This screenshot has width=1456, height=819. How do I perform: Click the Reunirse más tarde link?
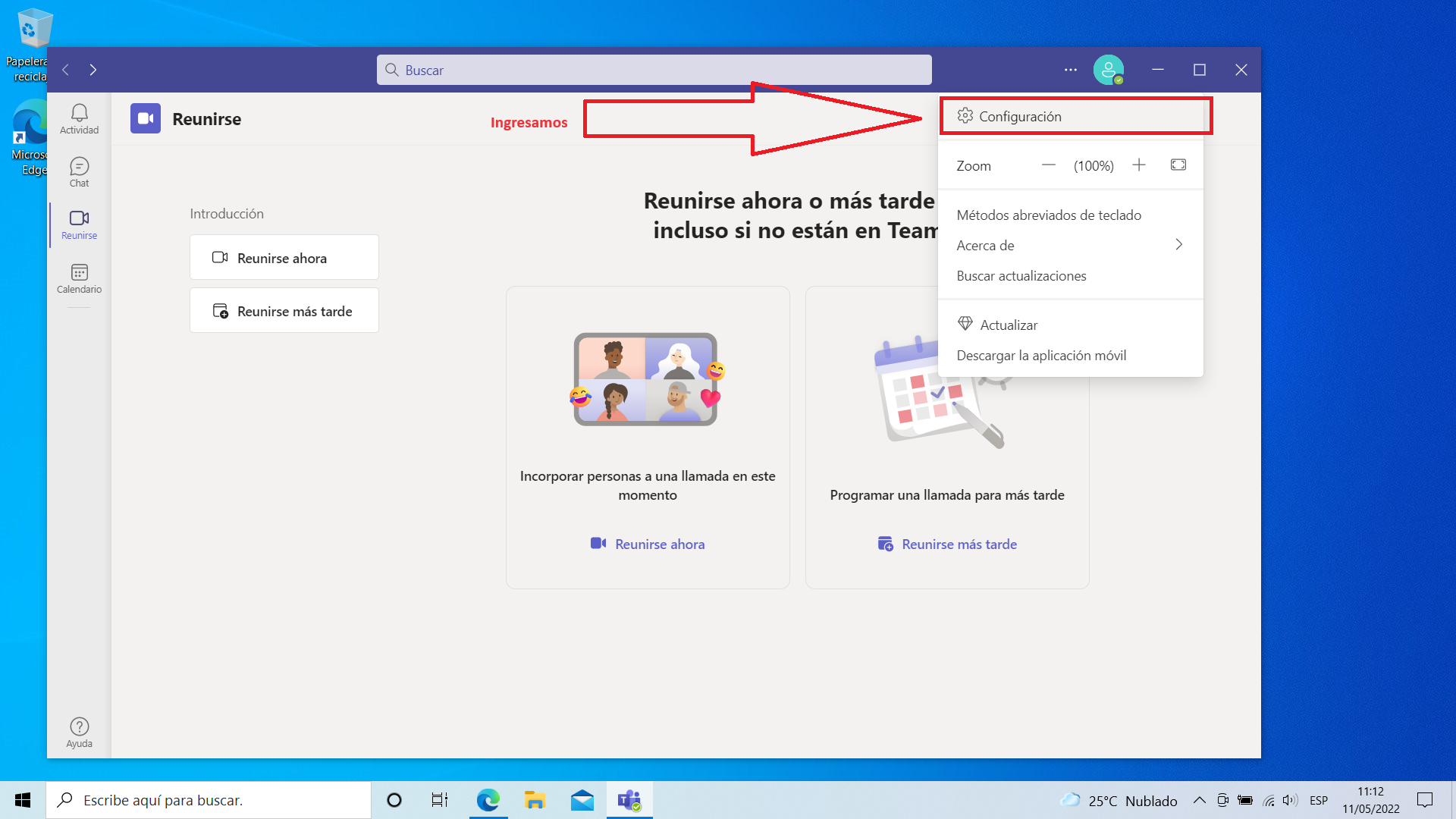(959, 544)
